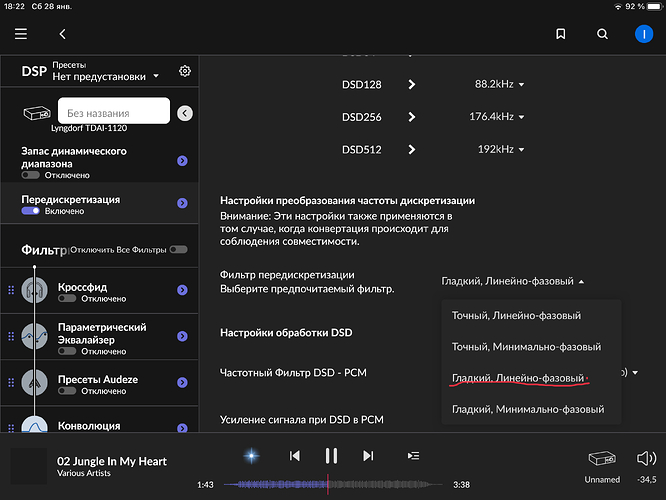
Task: Click the Настройки обработки DSD heading
Action: click(286, 333)
